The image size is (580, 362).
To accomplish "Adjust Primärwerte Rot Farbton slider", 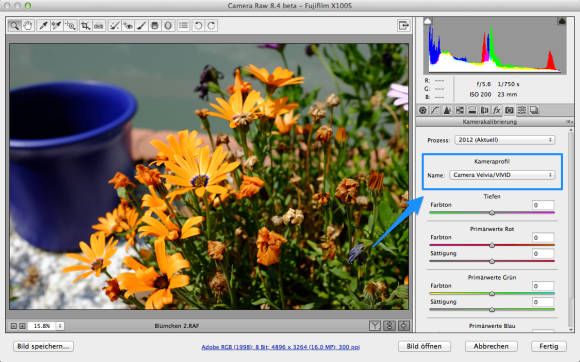I will (x=492, y=245).
